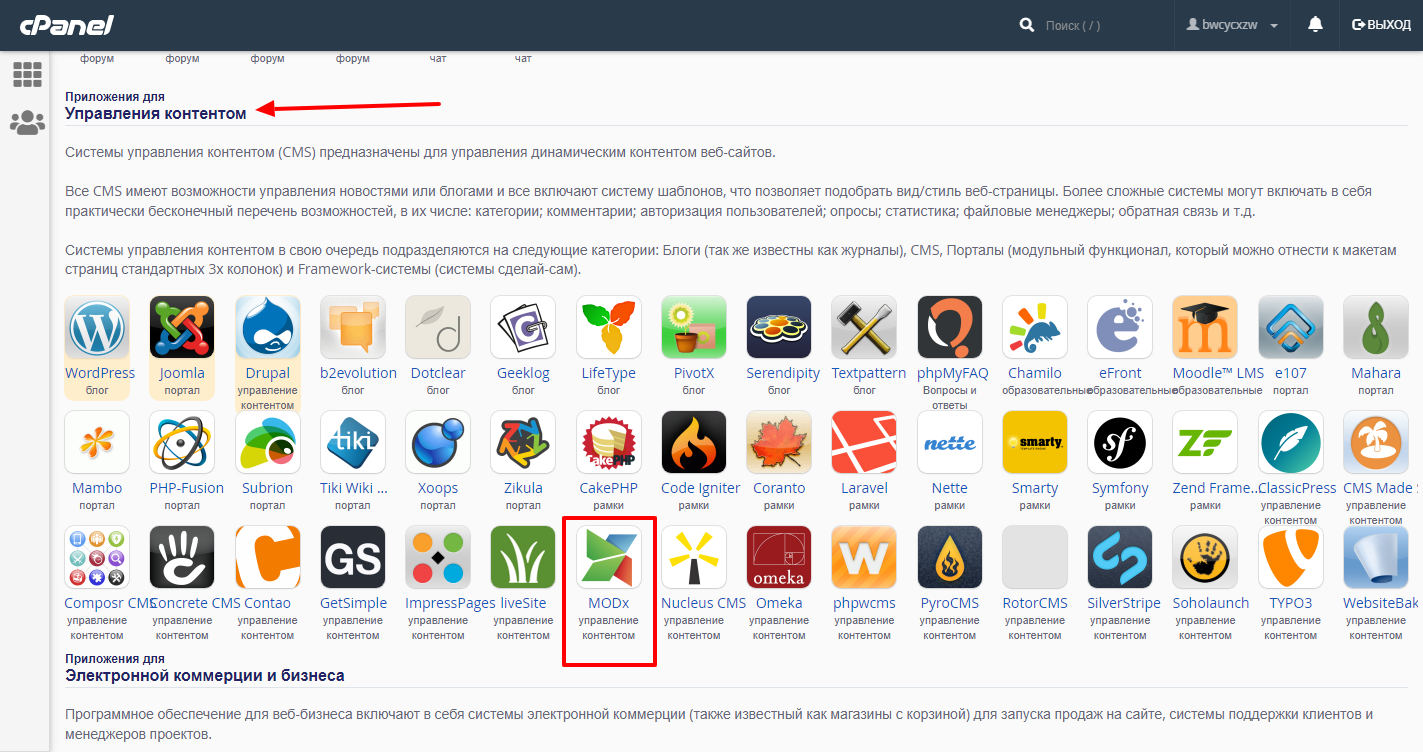Screen dimensions: 1423x752
Task: Select the Nucleus CMS icon
Action: [x=694, y=558]
